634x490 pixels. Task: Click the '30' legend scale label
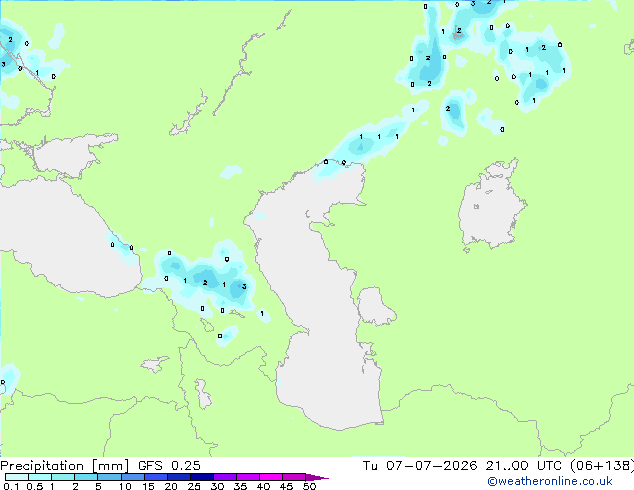coord(217,486)
